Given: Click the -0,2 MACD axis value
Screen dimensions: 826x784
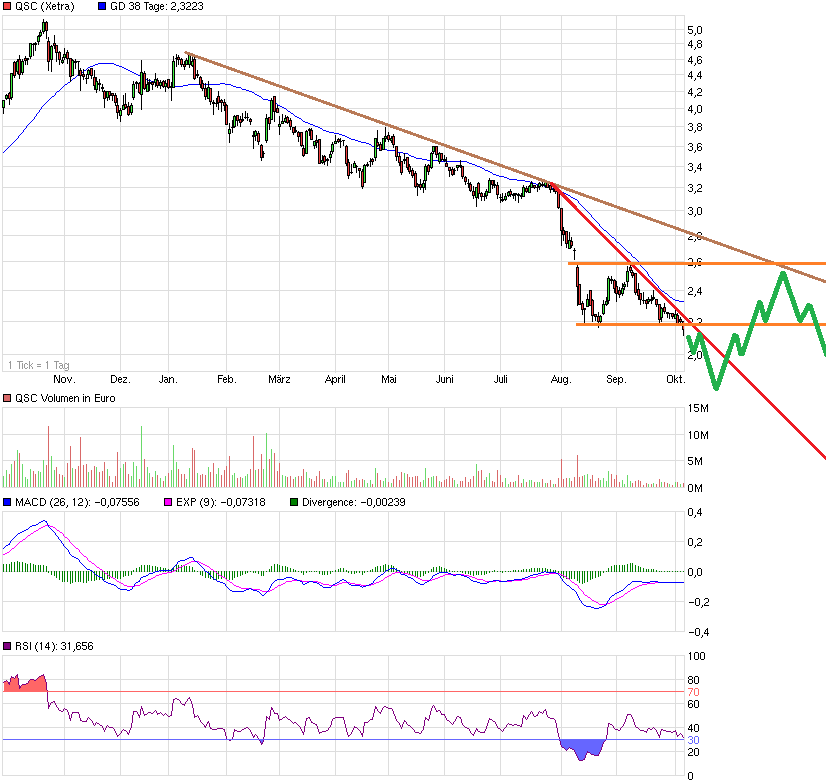Looking at the screenshot, I should (x=698, y=602).
